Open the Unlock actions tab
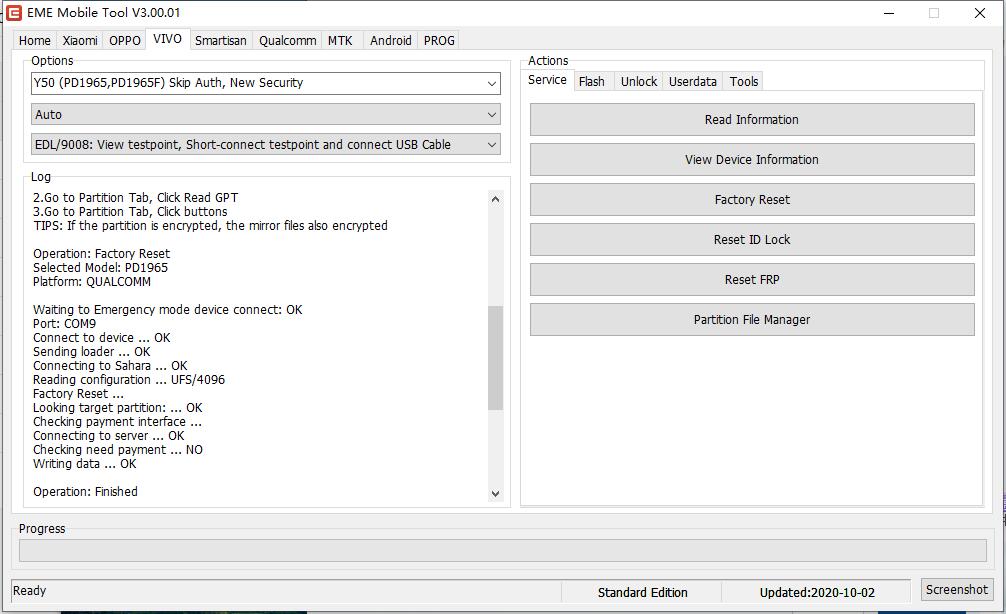1006x614 pixels. [x=639, y=81]
